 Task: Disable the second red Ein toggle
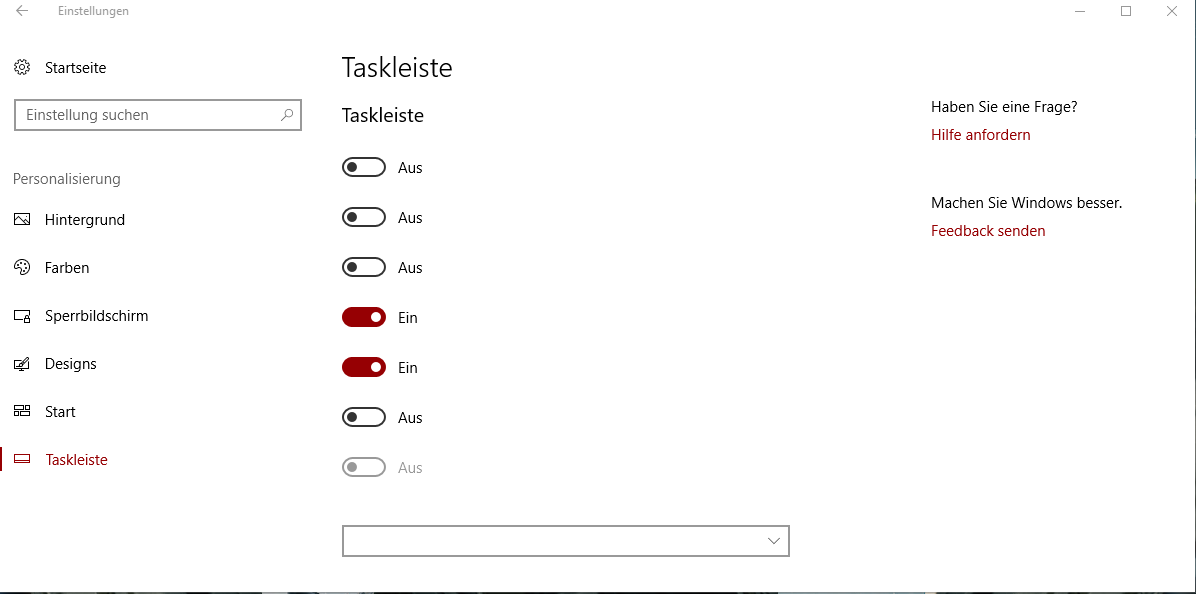point(364,368)
